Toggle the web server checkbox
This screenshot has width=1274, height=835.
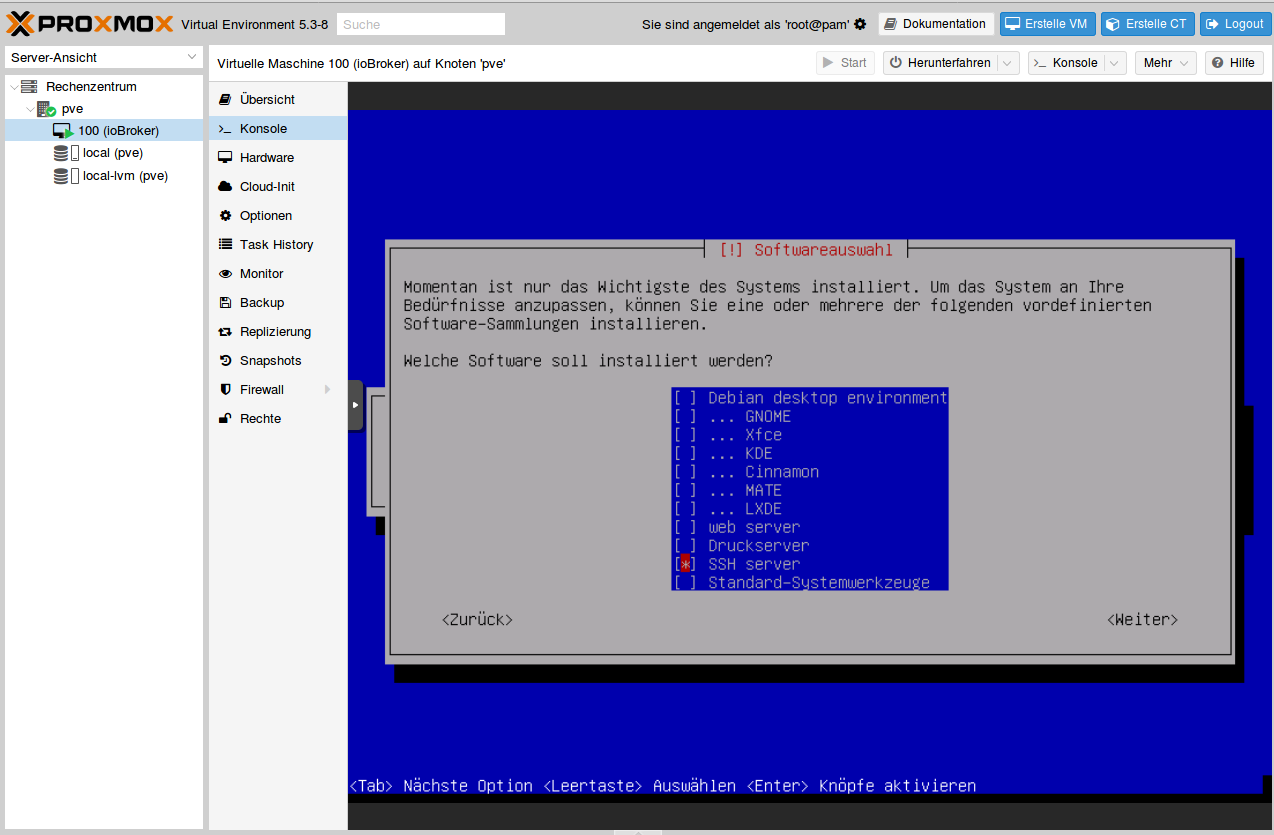click(685, 527)
